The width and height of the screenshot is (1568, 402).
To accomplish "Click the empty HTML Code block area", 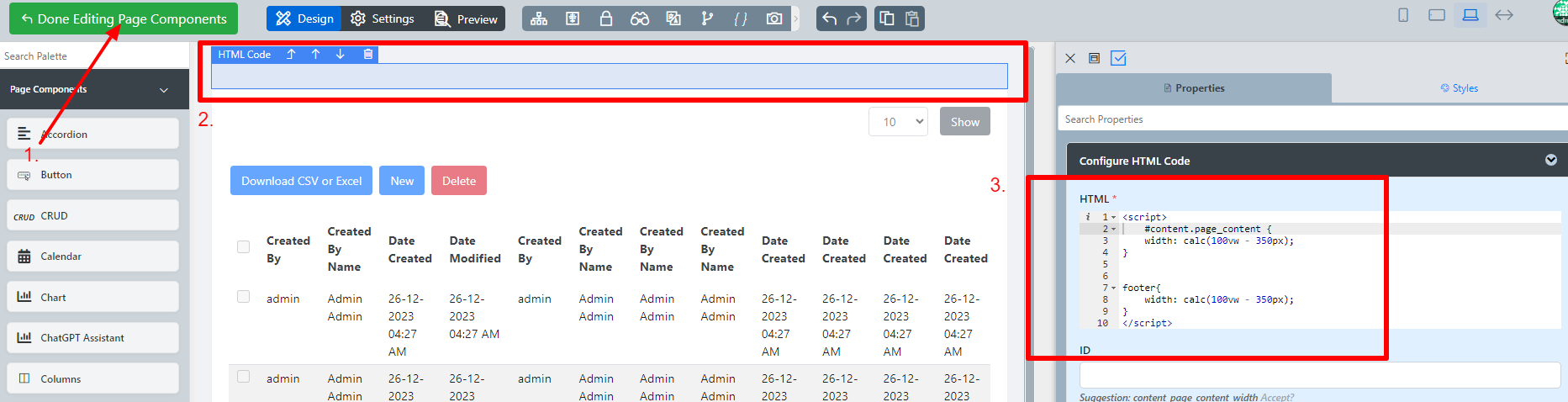I will tap(609, 76).
